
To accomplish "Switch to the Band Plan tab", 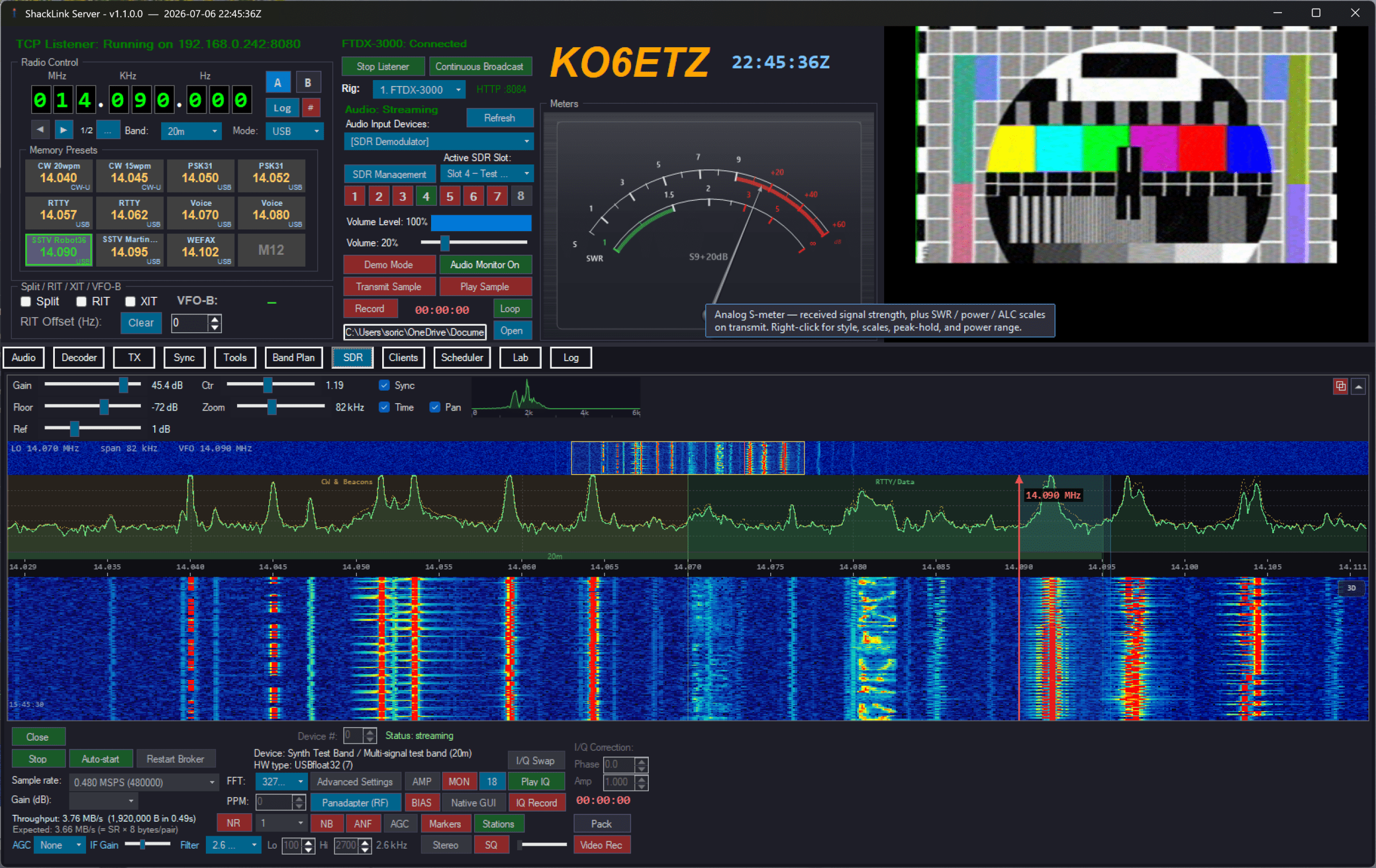I will 293,358.
